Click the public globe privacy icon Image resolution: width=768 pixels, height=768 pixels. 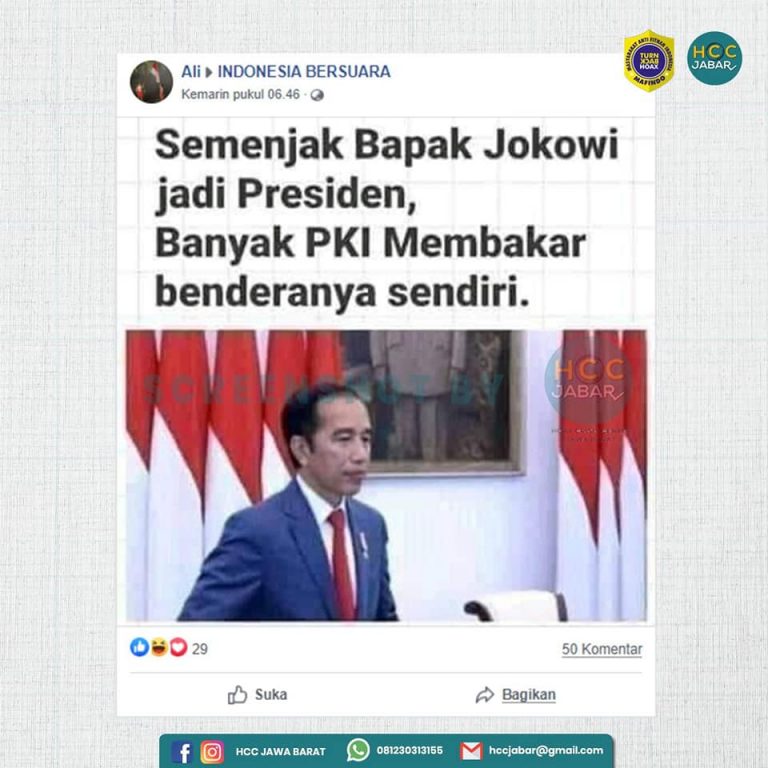(x=317, y=95)
